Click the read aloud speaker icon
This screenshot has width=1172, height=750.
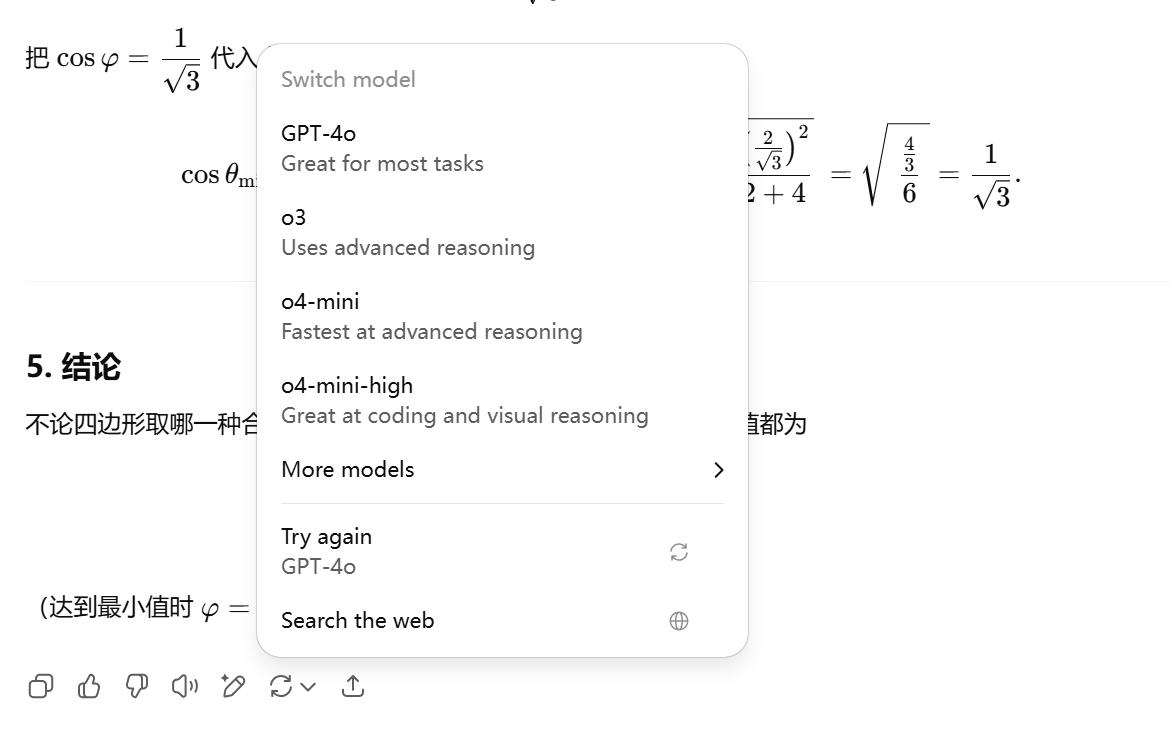click(185, 686)
